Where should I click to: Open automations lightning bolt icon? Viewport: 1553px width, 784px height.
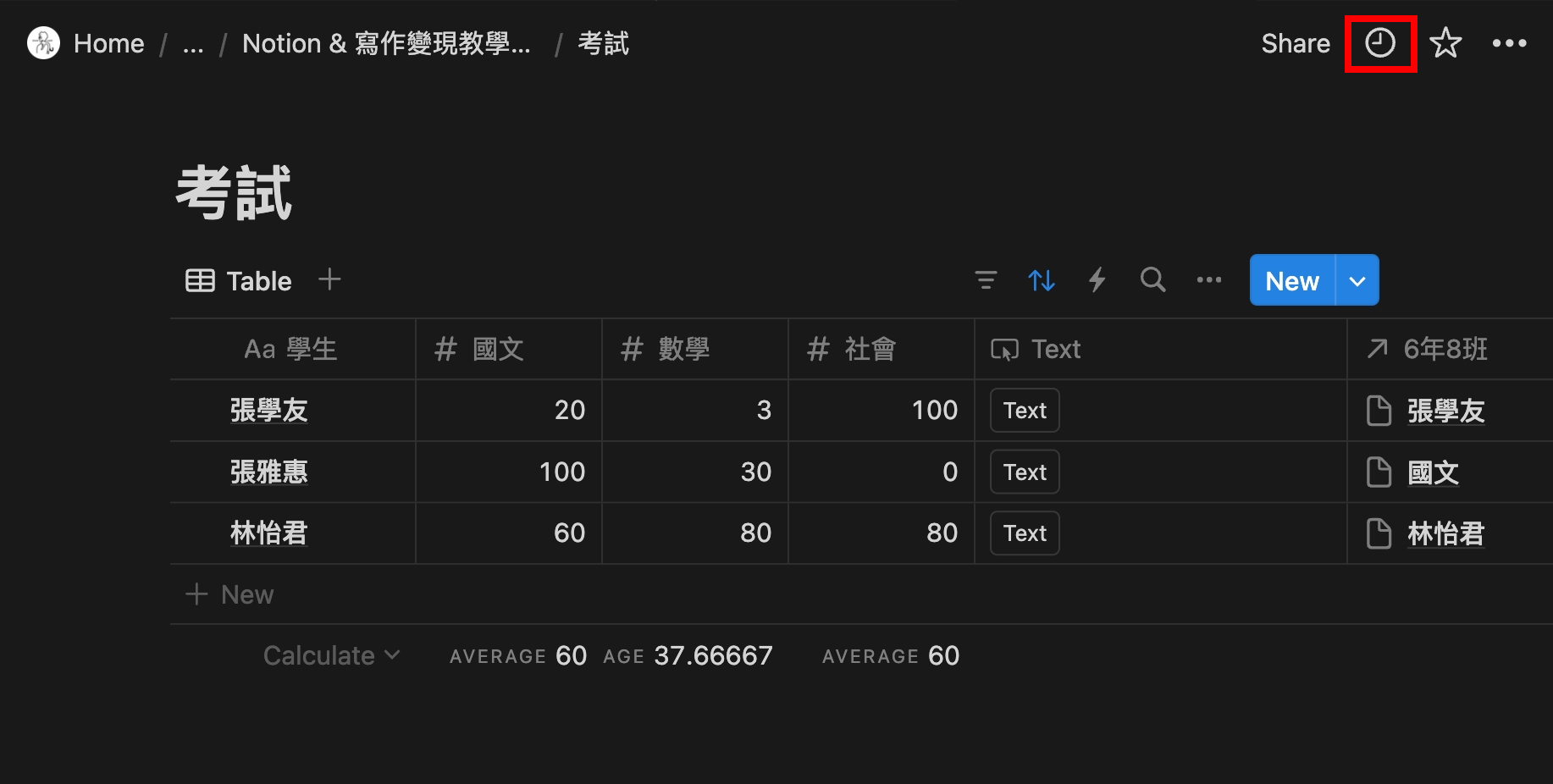point(1097,280)
